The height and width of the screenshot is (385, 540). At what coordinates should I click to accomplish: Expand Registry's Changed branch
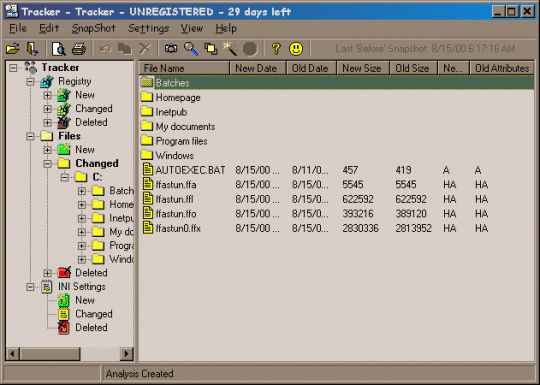[48, 109]
